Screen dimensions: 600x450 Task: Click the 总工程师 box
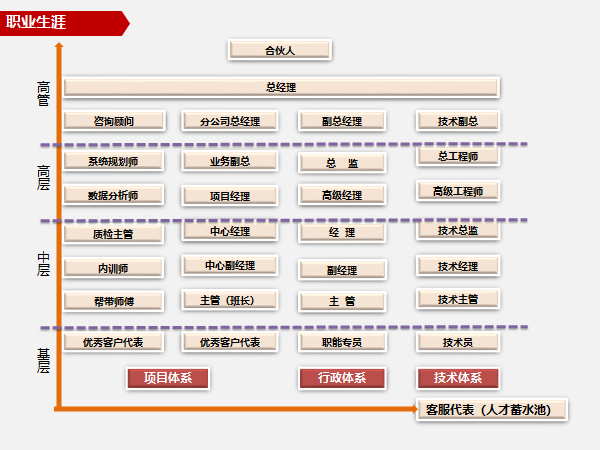click(x=458, y=156)
